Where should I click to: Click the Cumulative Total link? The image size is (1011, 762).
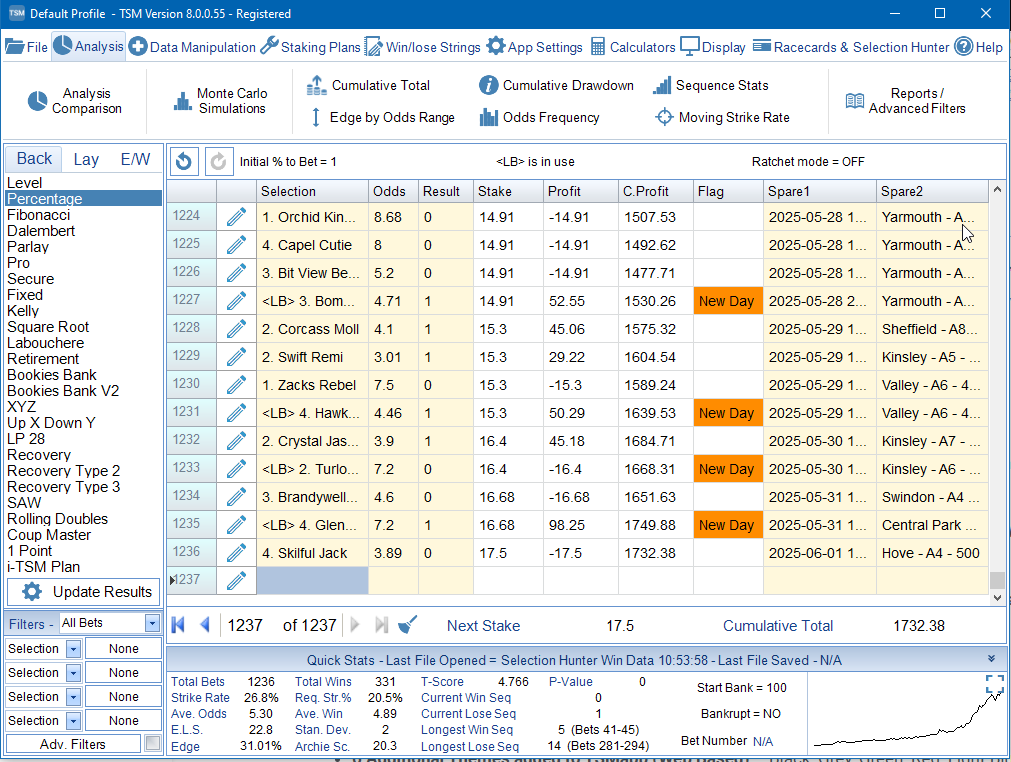tap(778, 625)
